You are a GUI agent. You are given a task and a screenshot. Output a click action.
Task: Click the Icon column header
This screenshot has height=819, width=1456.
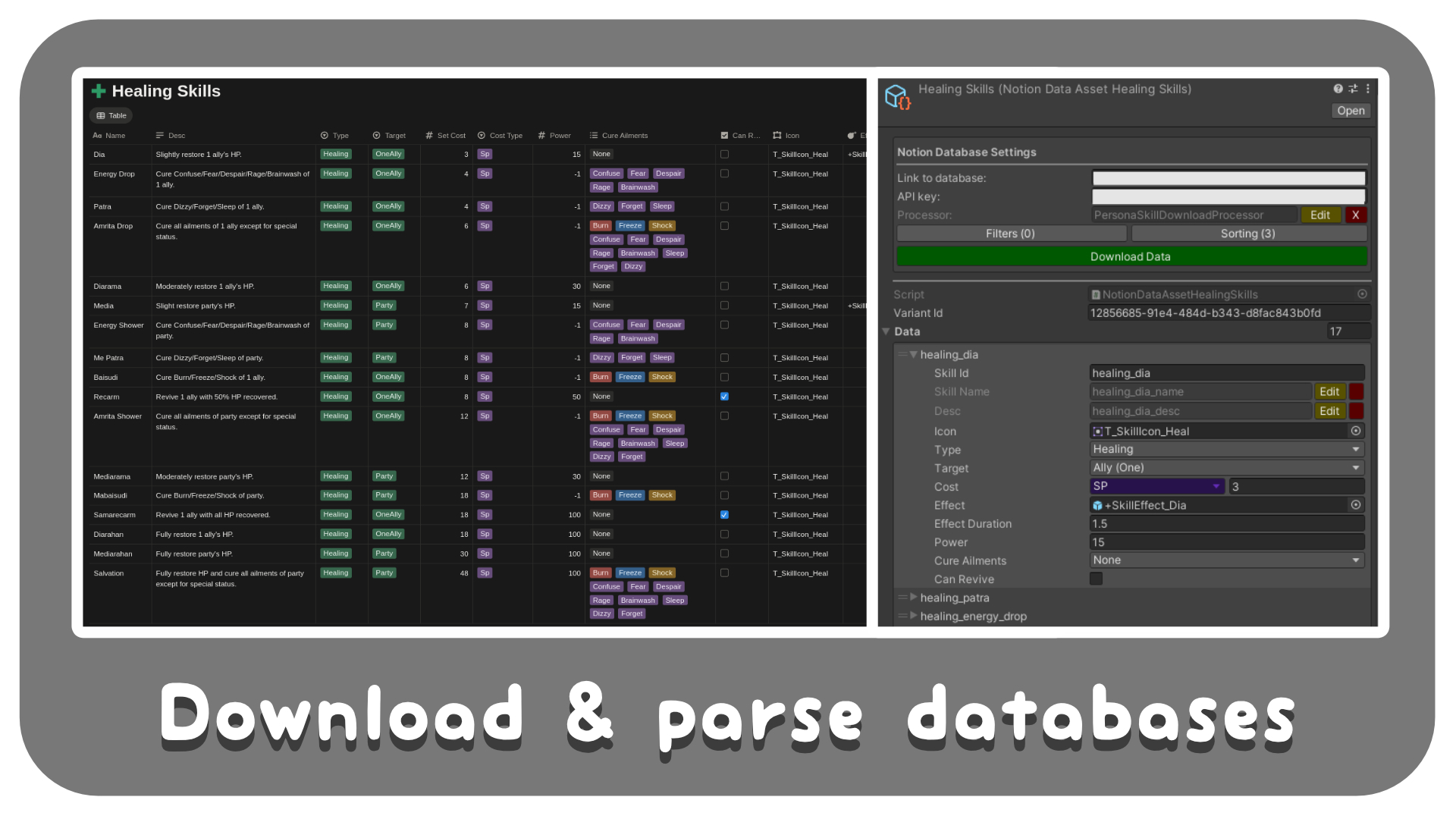pos(786,136)
